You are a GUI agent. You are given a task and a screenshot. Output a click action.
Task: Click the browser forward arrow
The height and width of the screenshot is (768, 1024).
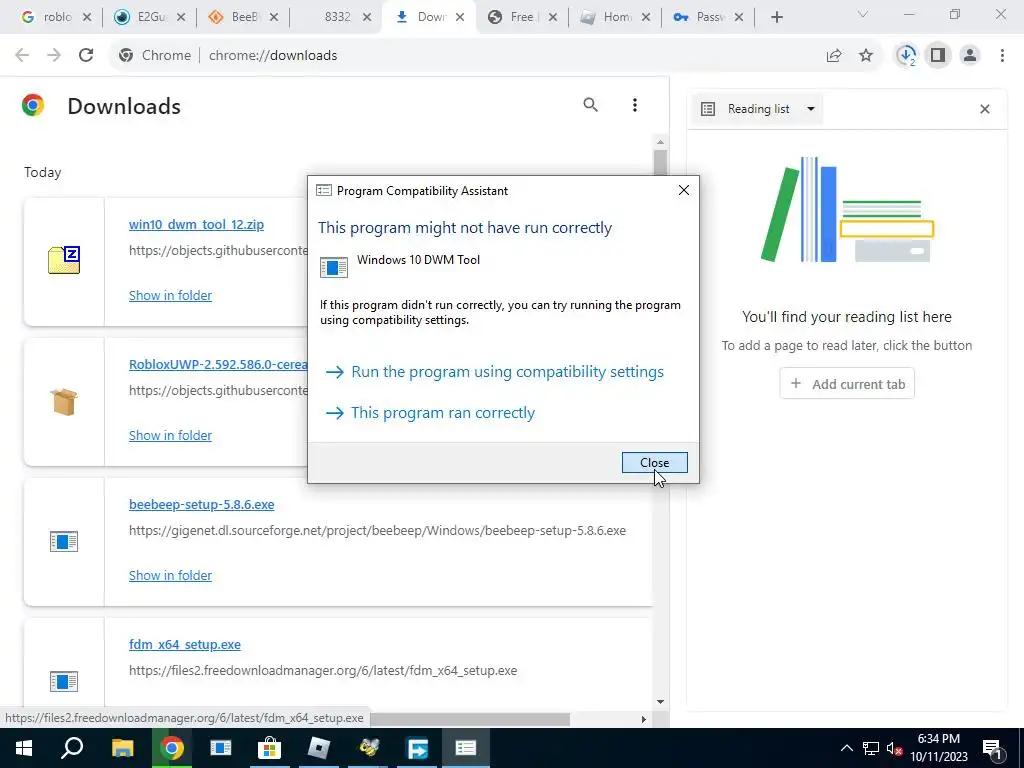click(54, 56)
